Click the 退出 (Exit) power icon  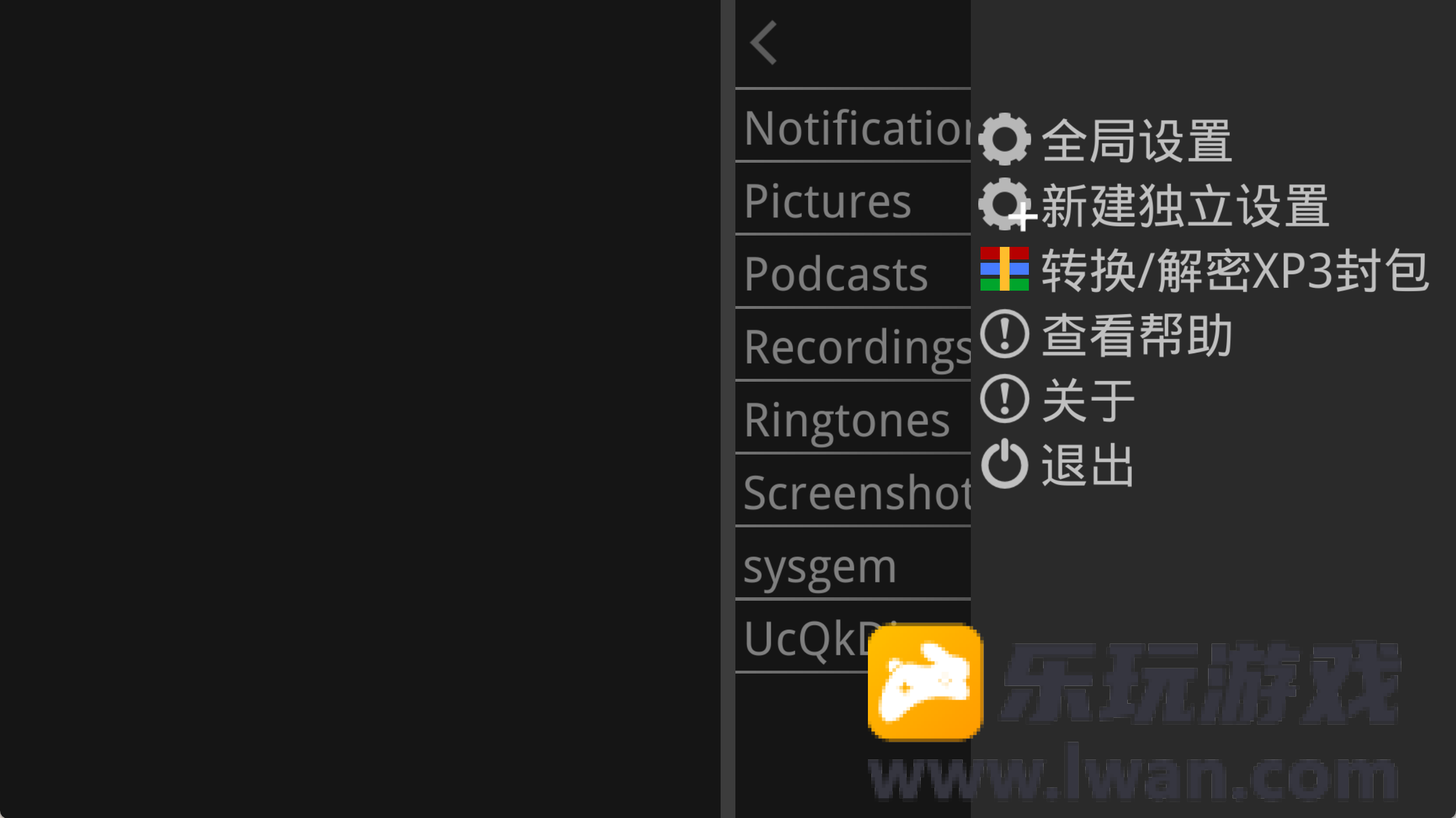pos(1003,465)
